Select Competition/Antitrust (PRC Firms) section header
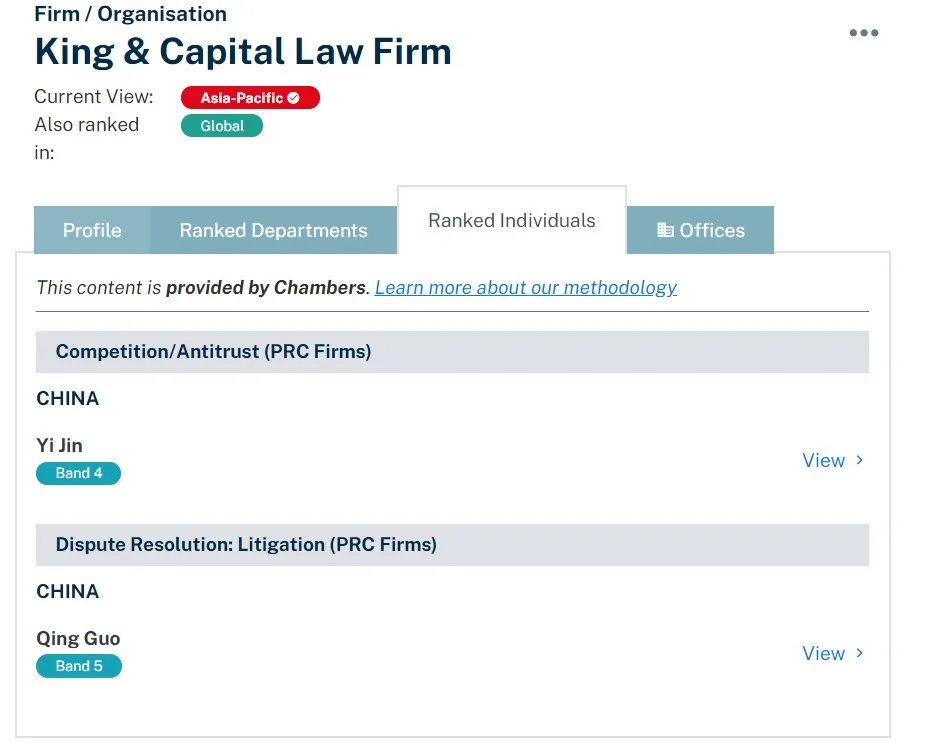The height and width of the screenshot is (746, 930). tap(452, 352)
